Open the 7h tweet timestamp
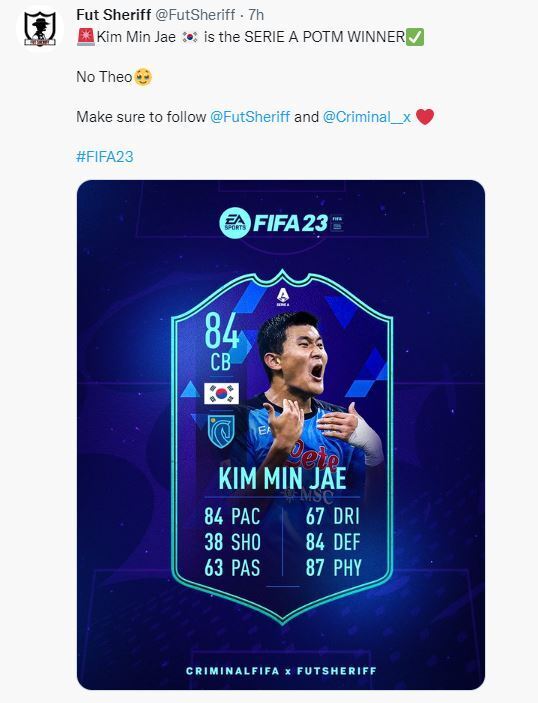This screenshot has height=703, width=538. (x=256, y=15)
